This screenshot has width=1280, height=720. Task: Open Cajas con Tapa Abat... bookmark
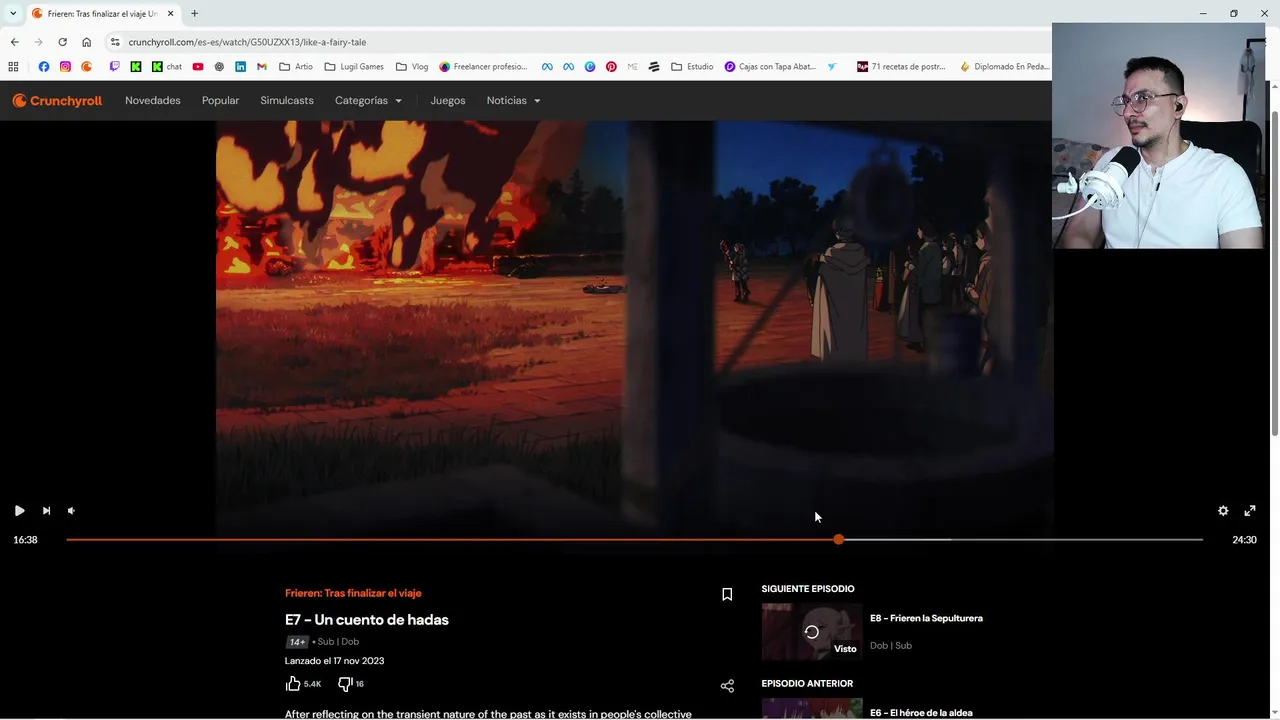tap(770, 67)
